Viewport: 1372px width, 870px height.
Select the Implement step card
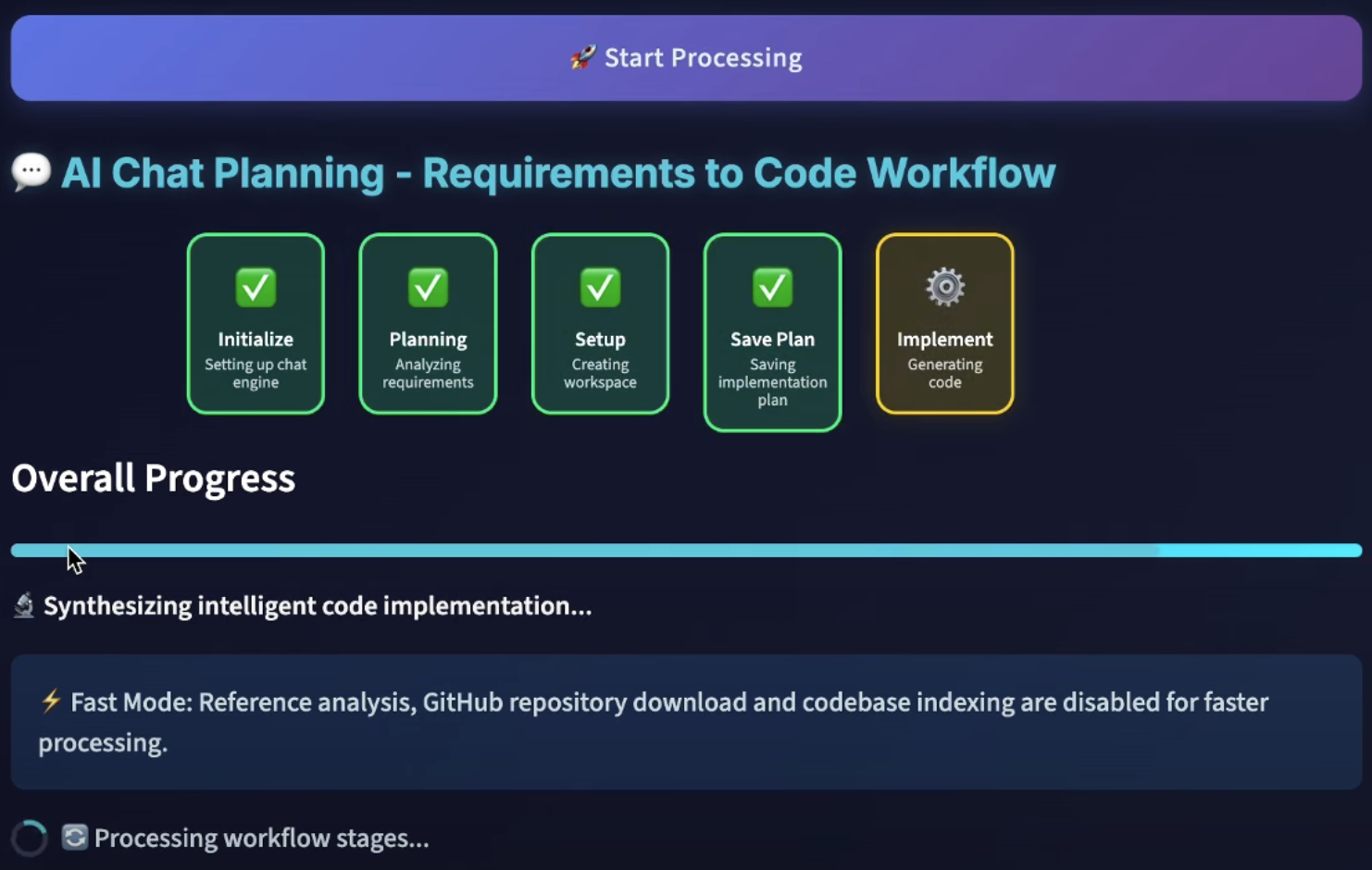[944, 324]
